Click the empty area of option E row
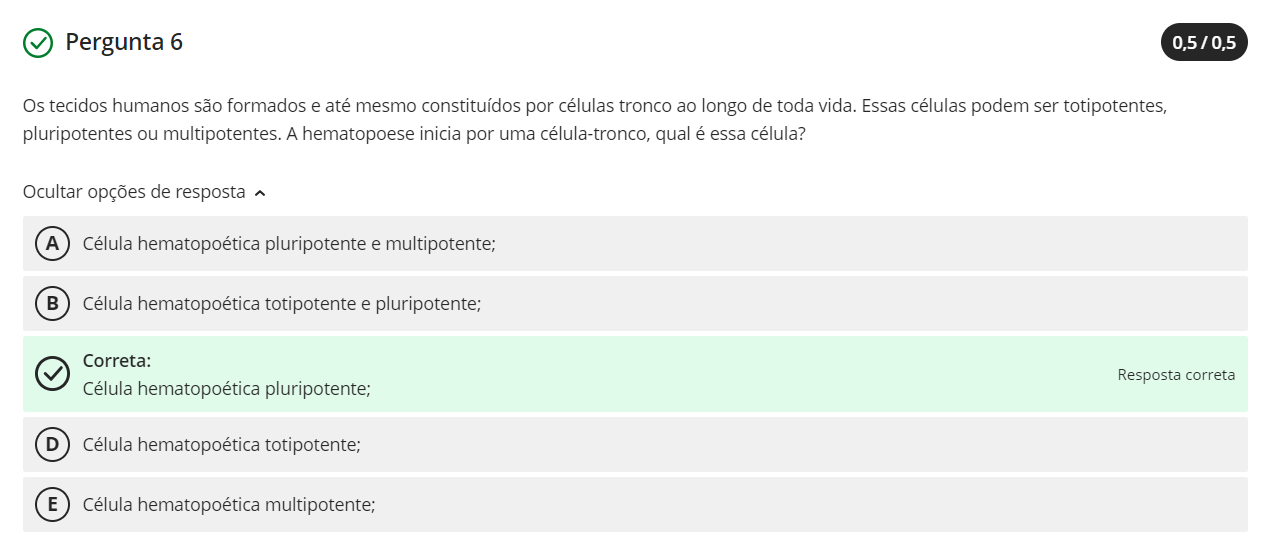The width and height of the screenshot is (1266, 545). point(800,504)
